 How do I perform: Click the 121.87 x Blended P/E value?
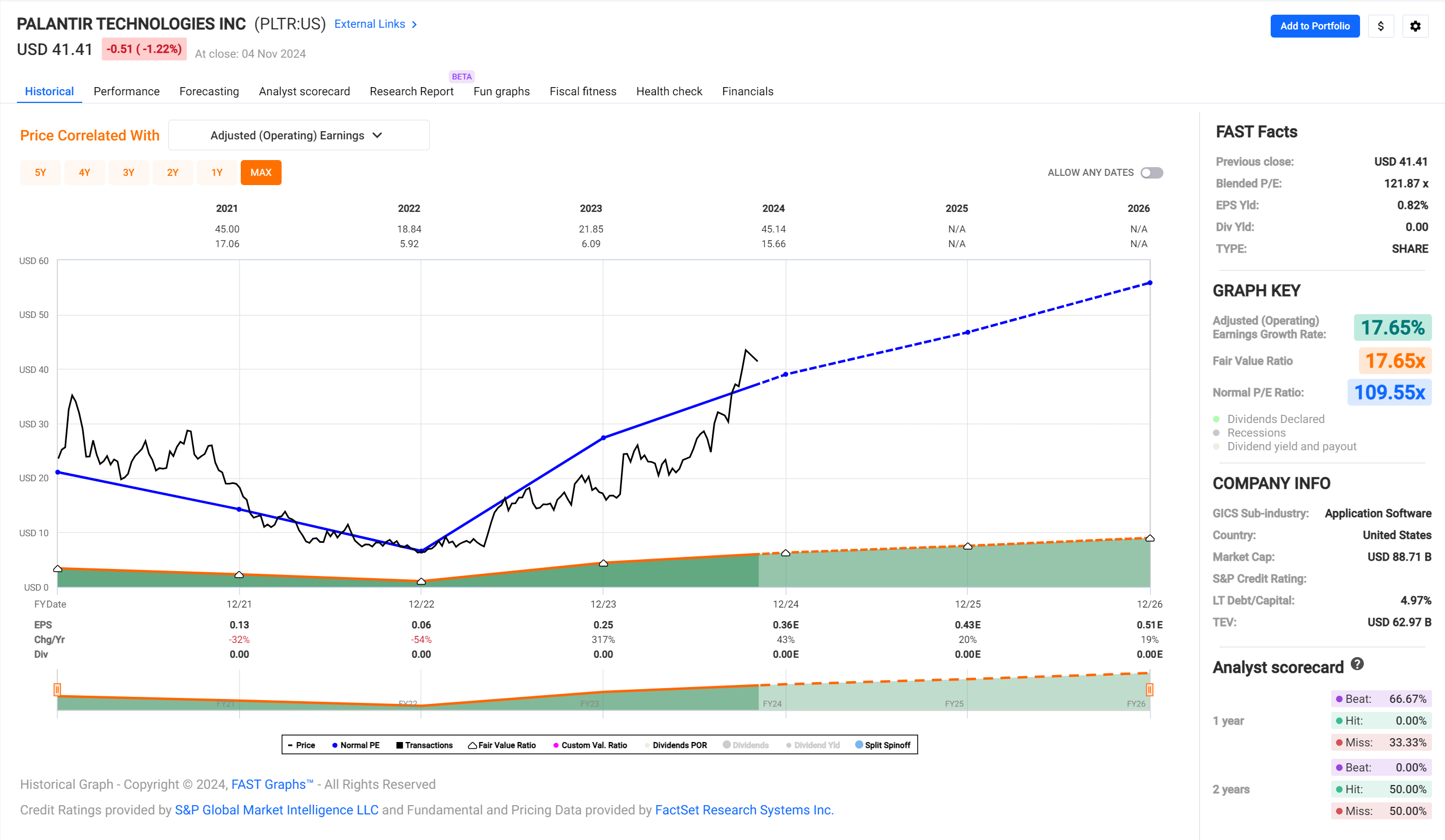(x=1406, y=183)
